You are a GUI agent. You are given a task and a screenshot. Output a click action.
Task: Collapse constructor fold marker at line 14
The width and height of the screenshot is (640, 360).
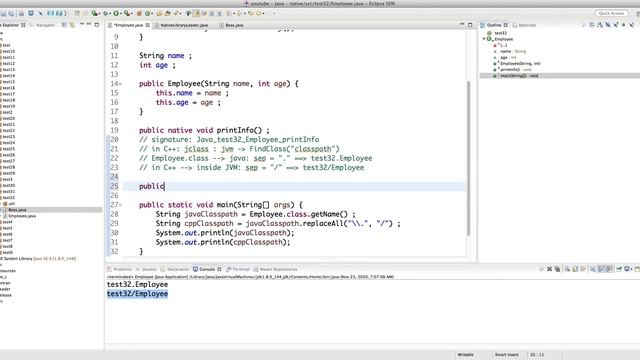[x=120, y=84]
